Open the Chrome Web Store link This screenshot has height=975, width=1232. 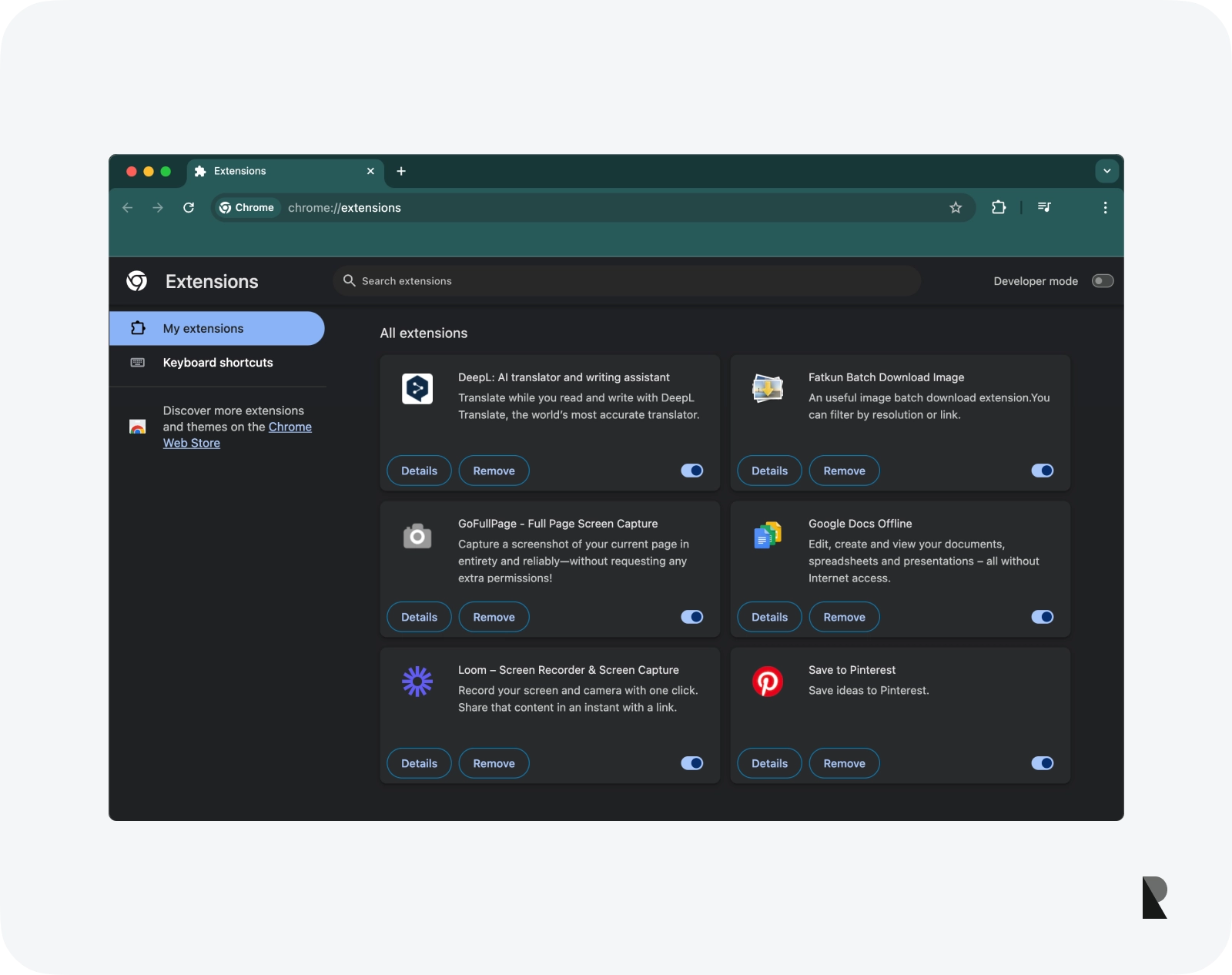click(x=290, y=427)
